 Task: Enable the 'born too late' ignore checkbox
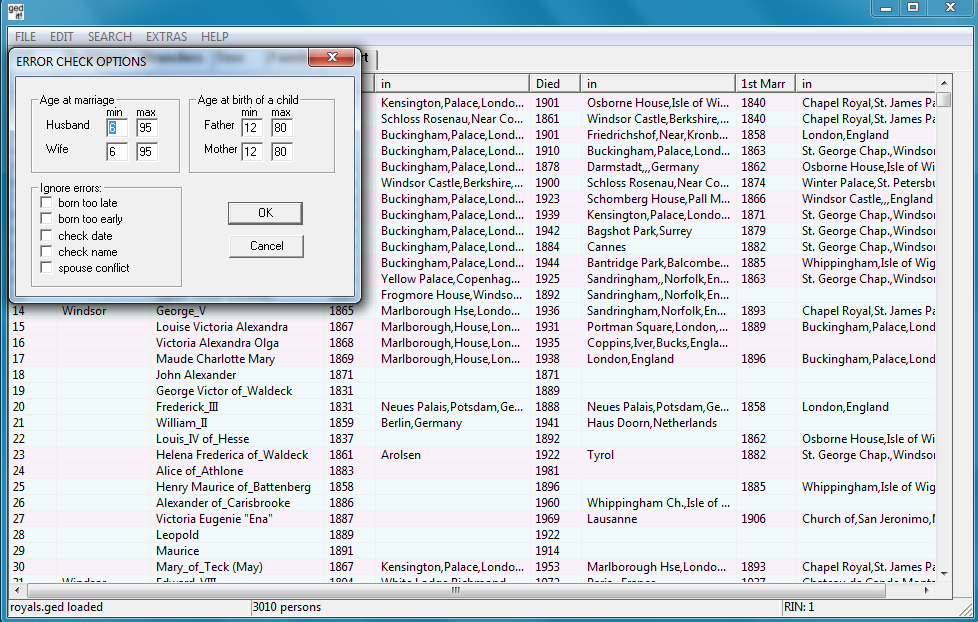pos(46,202)
